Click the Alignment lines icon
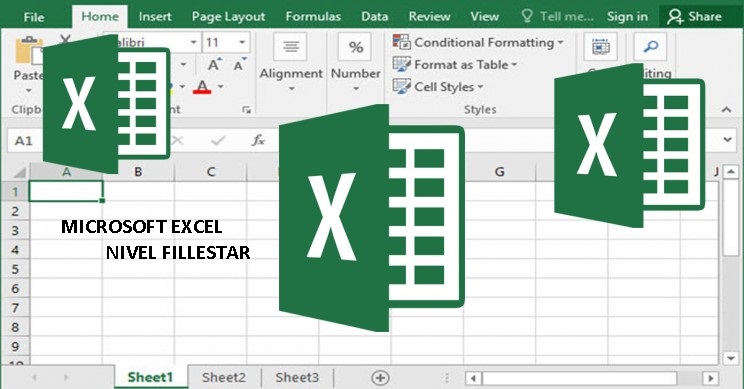The width and height of the screenshot is (744, 389). pyautogui.click(x=290, y=47)
